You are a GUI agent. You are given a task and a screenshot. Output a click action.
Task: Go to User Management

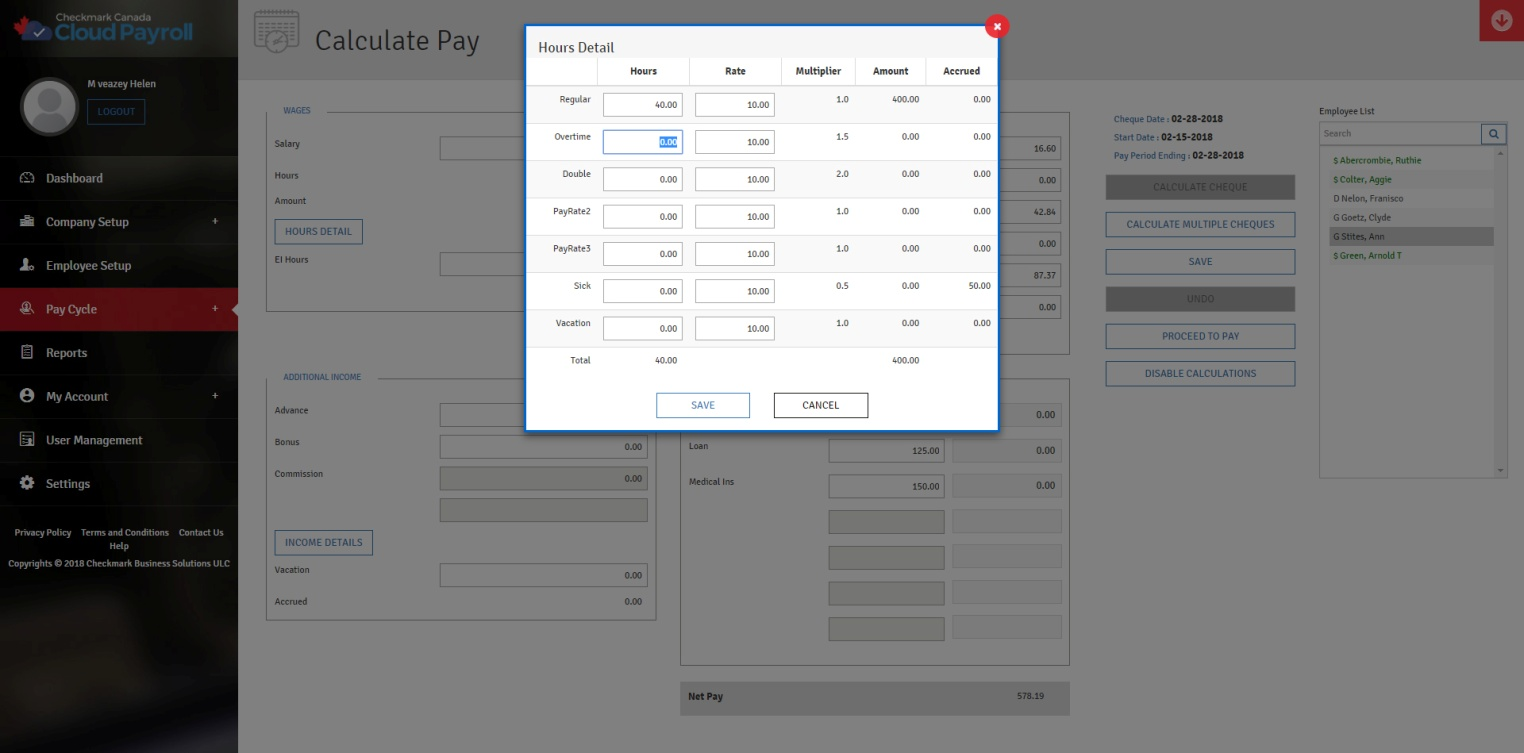pos(94,440)
